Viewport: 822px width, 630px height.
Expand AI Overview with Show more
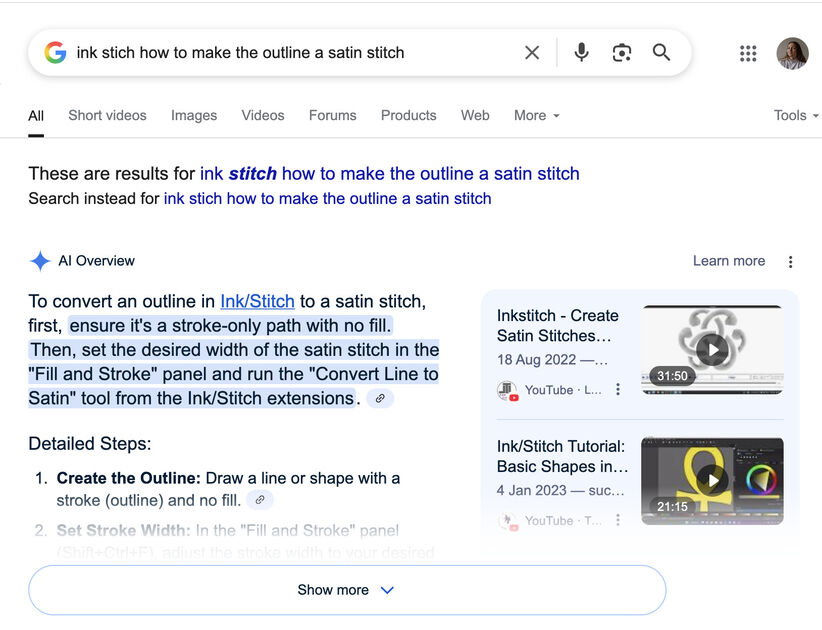347,590
